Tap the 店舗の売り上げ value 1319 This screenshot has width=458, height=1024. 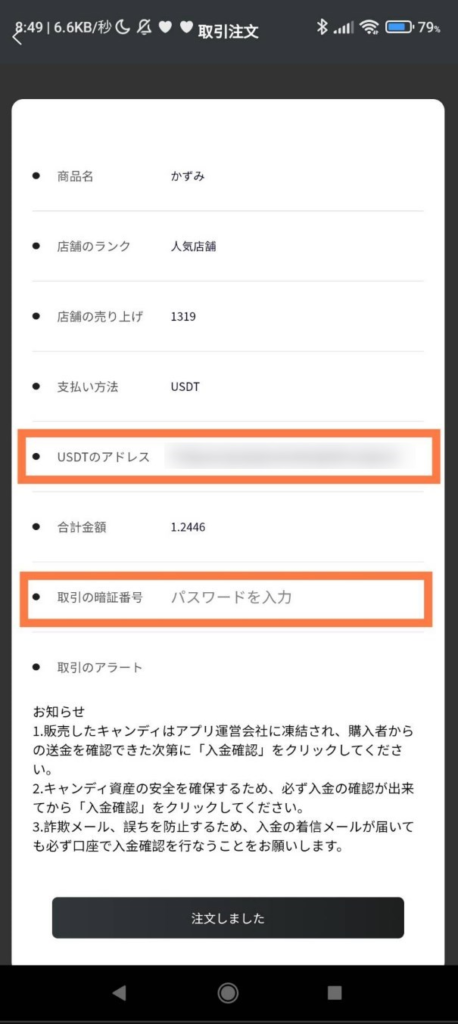click(x=183, y=317)
